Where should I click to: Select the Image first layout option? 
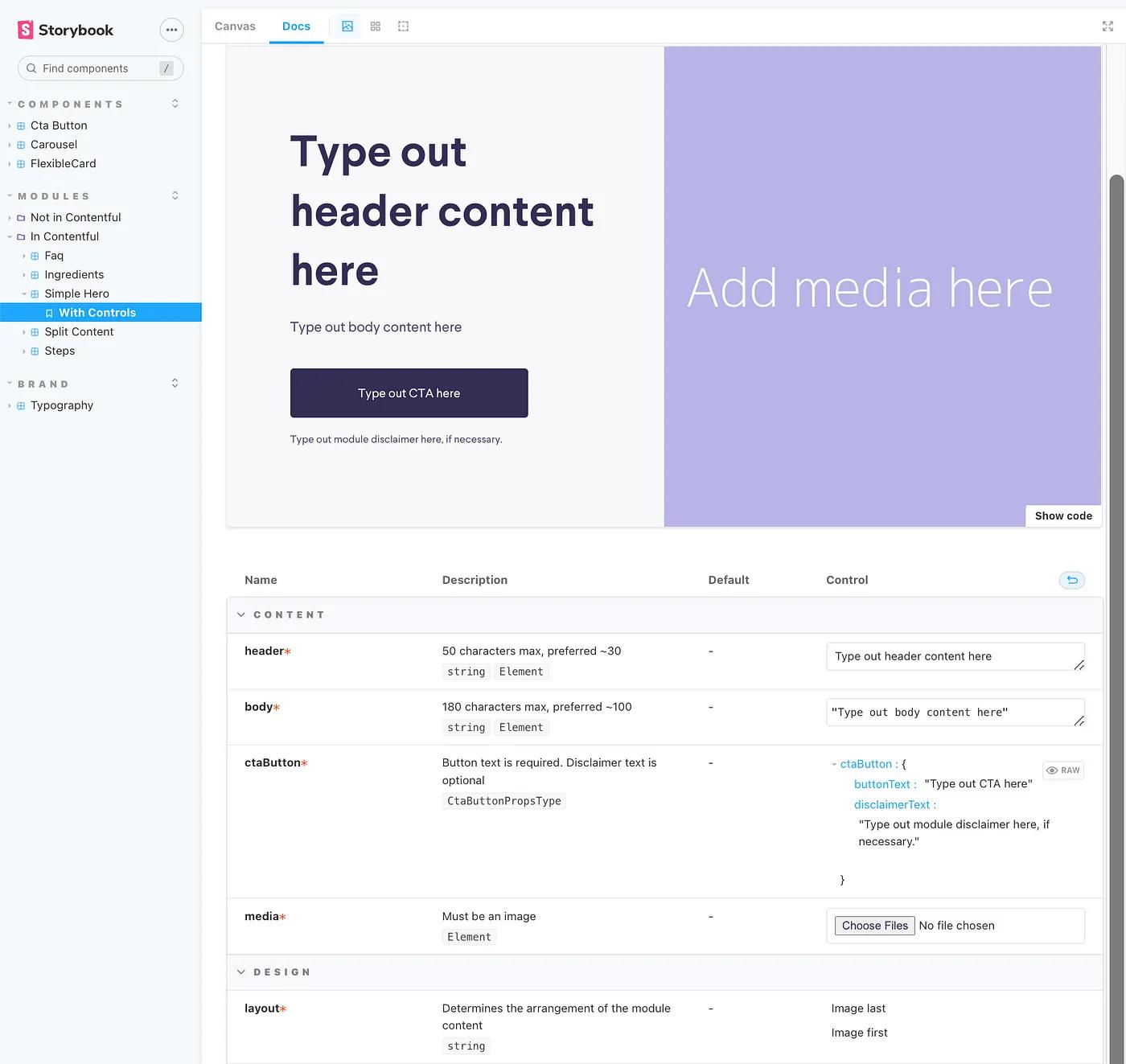tap(859, 1032)
